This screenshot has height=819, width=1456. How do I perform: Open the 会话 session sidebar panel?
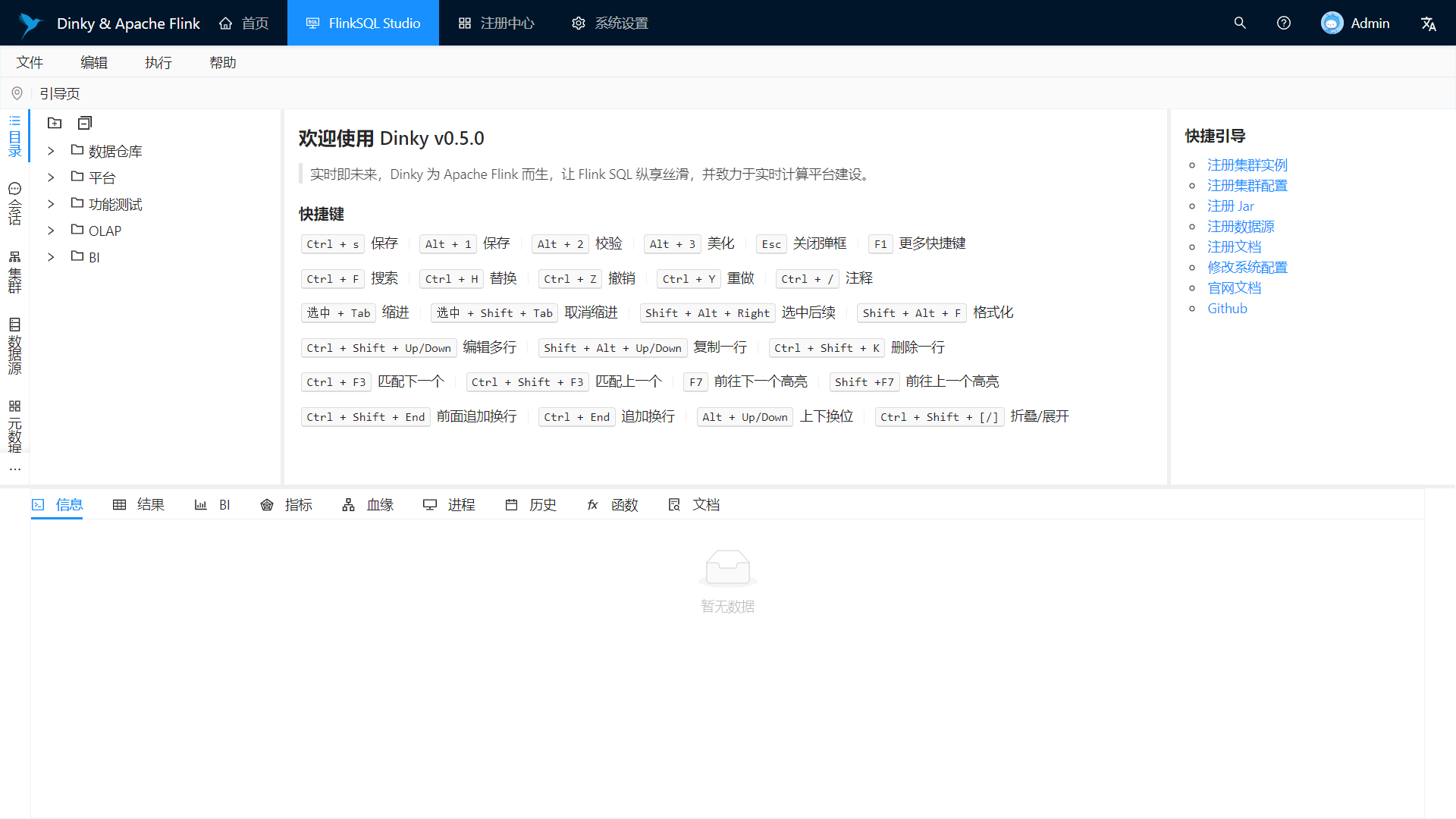coord(14,203)
